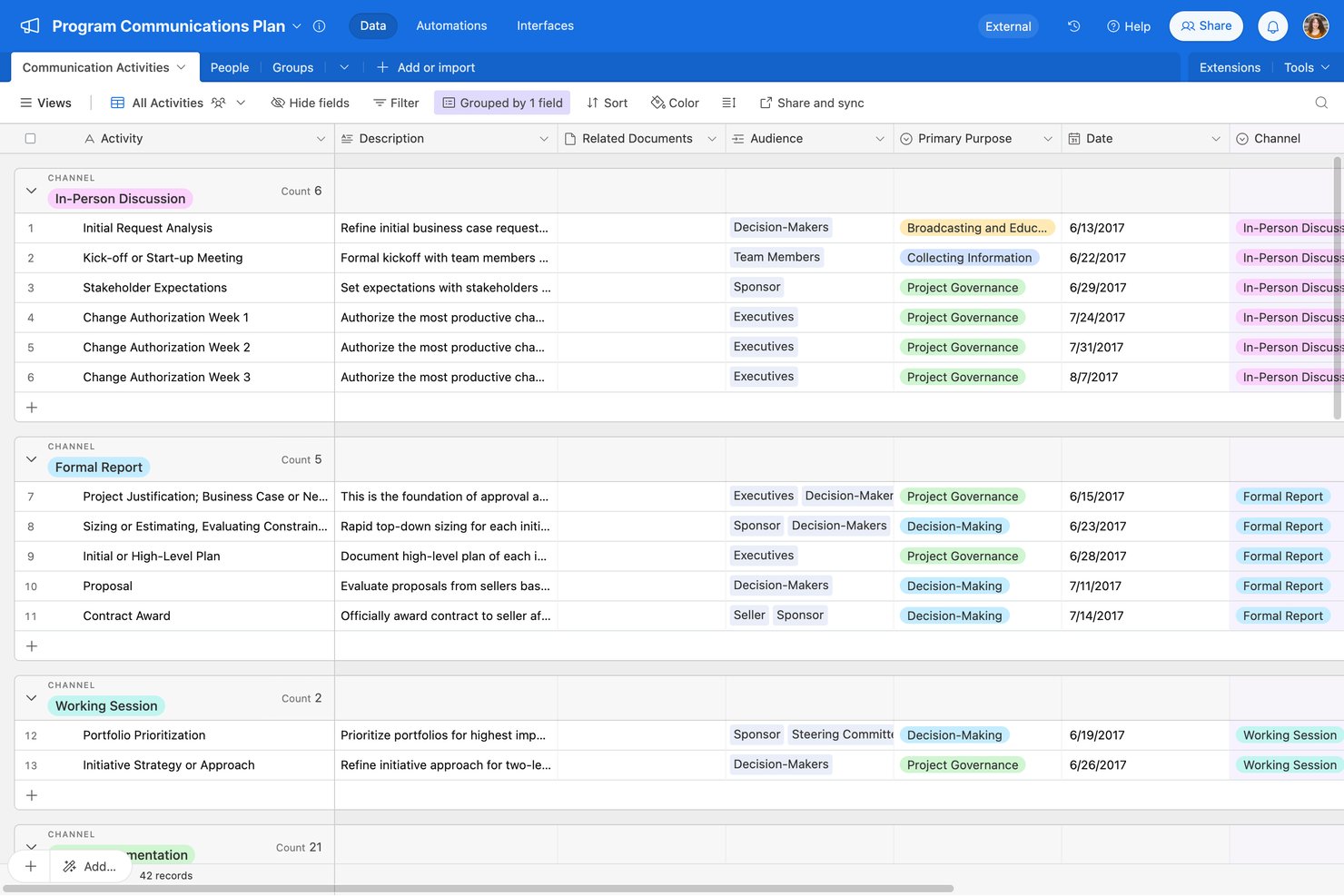1344x896 pixels.
Task: Open the Audience column dropdown arrow
Action: coord(880,139)
